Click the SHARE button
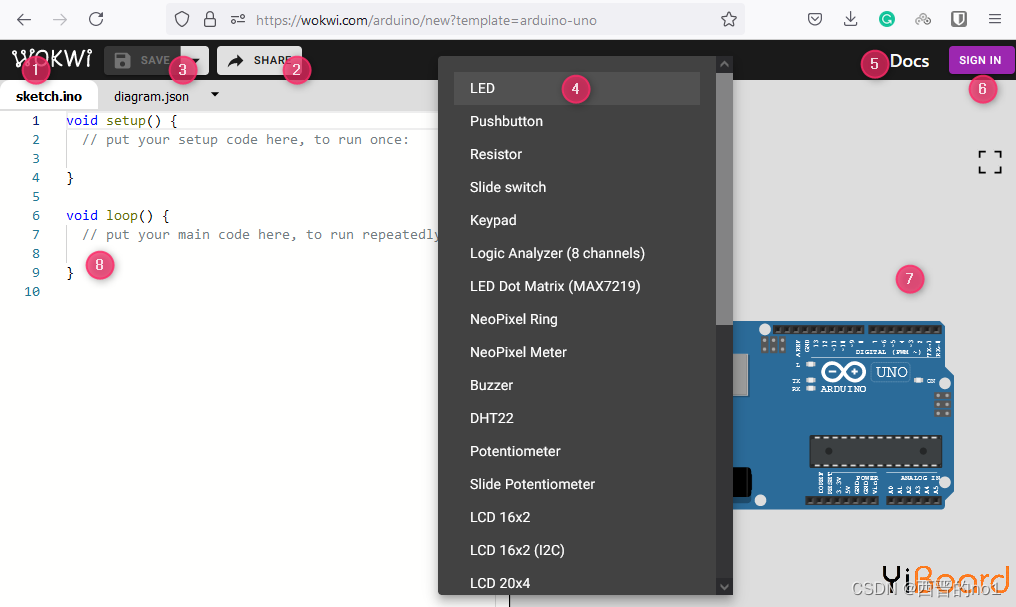The width and height of the screenshot is (1016, 607). pyautogui.click(x=259, y=60)
